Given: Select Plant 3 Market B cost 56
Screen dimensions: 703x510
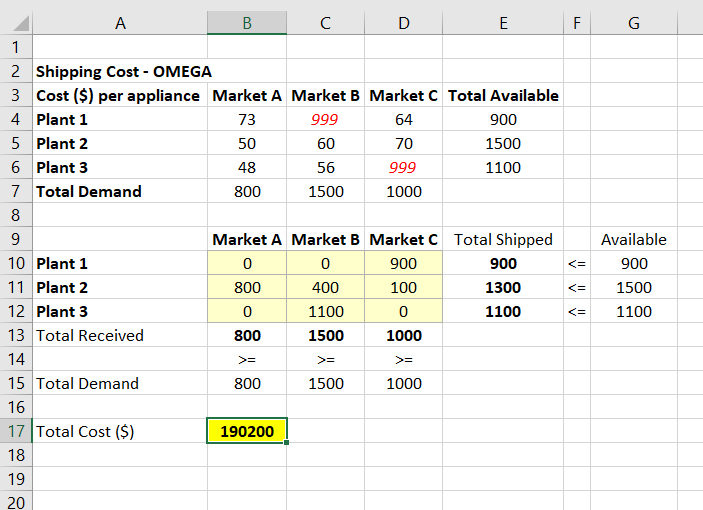Looking at the screenshot, I should pyautogui.click(x=325, y=167).
